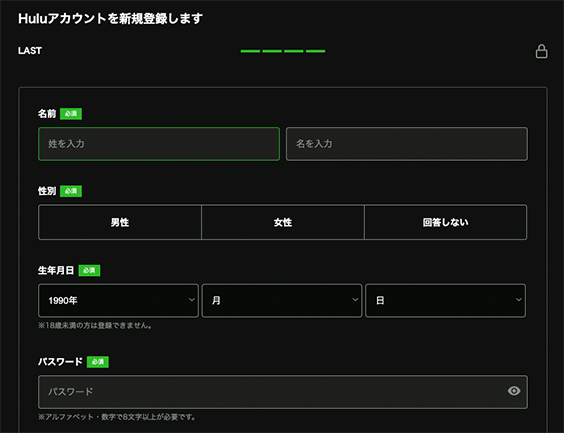Click the 必須 badge next to 生年月日
564x433 pixels.
(89, 270)
